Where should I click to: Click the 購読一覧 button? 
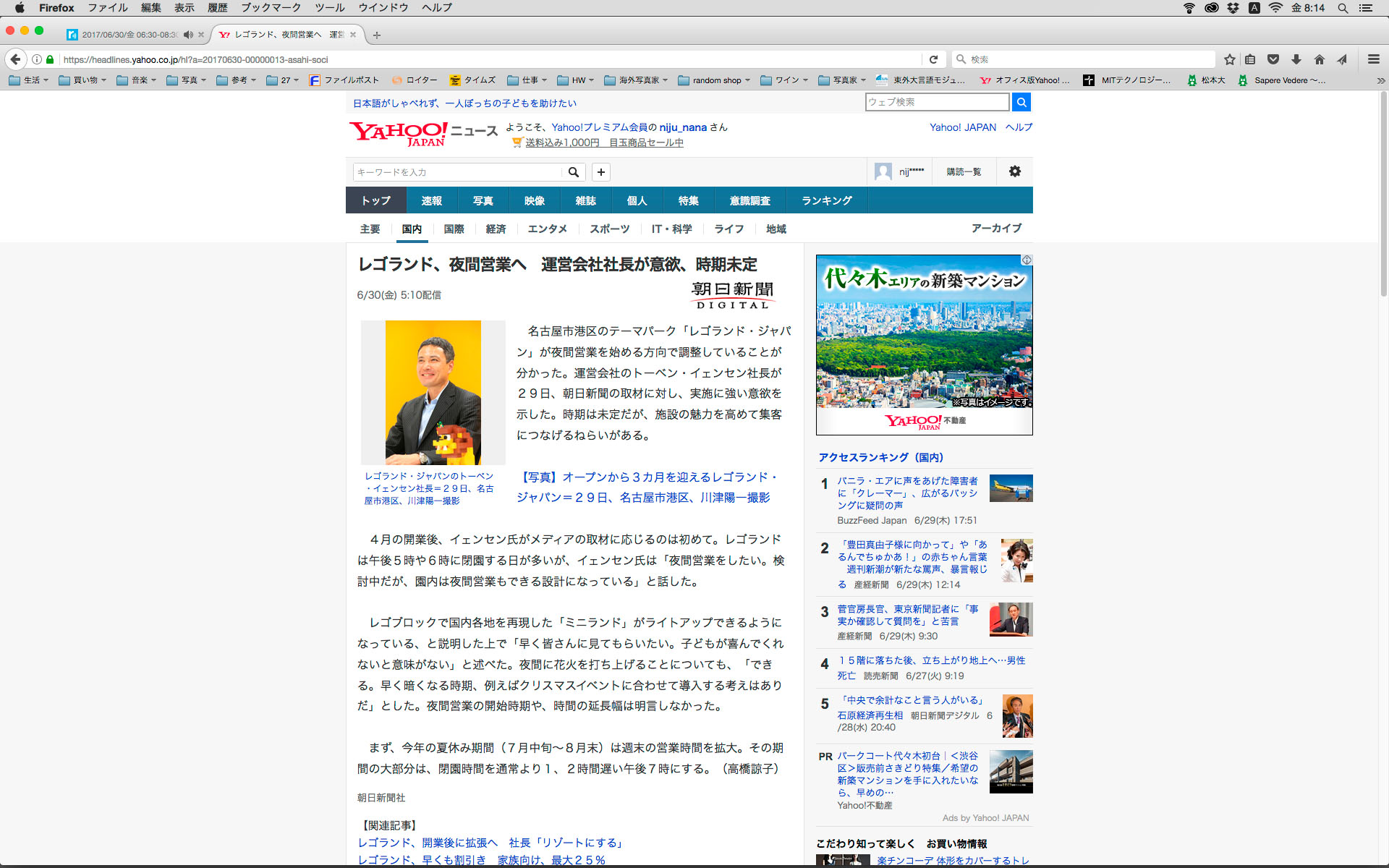(964, 172)
